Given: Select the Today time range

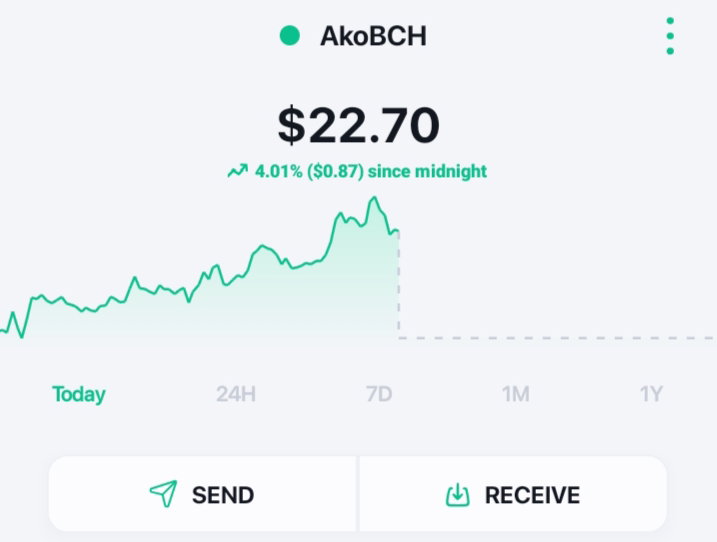Looking at the screenshot, I should (x=79, y=394).
